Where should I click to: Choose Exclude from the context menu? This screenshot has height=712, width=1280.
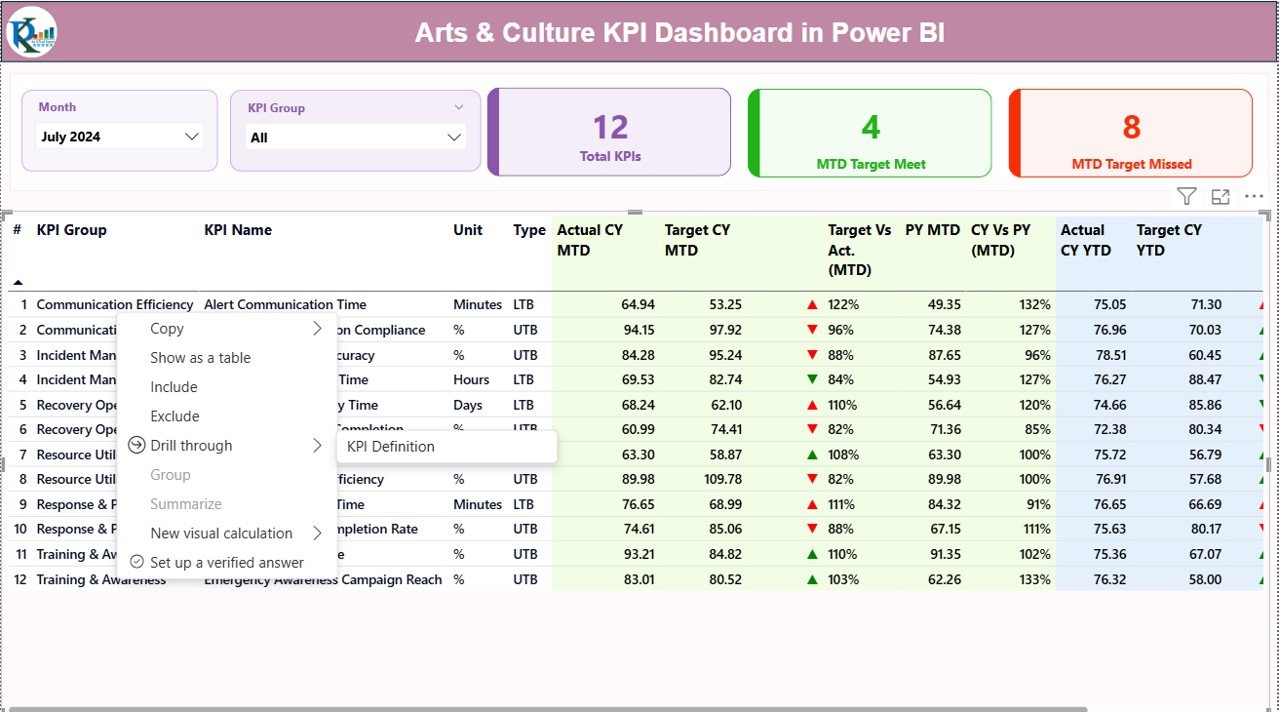coord(175,416)
